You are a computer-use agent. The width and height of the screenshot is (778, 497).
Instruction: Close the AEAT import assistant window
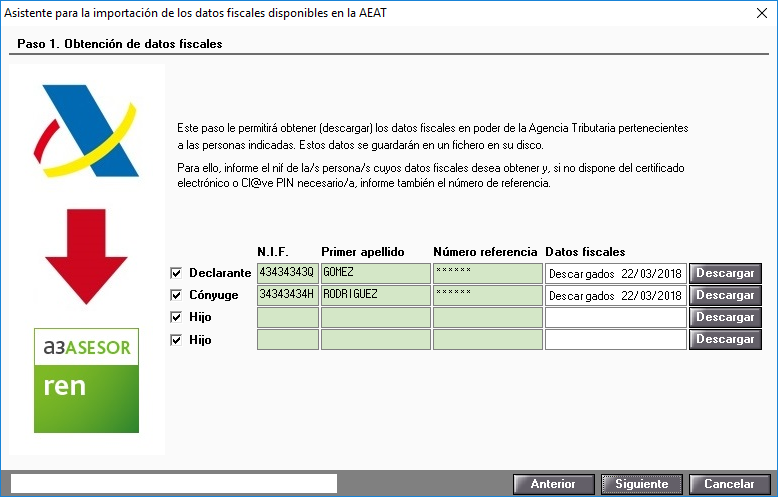762,13
